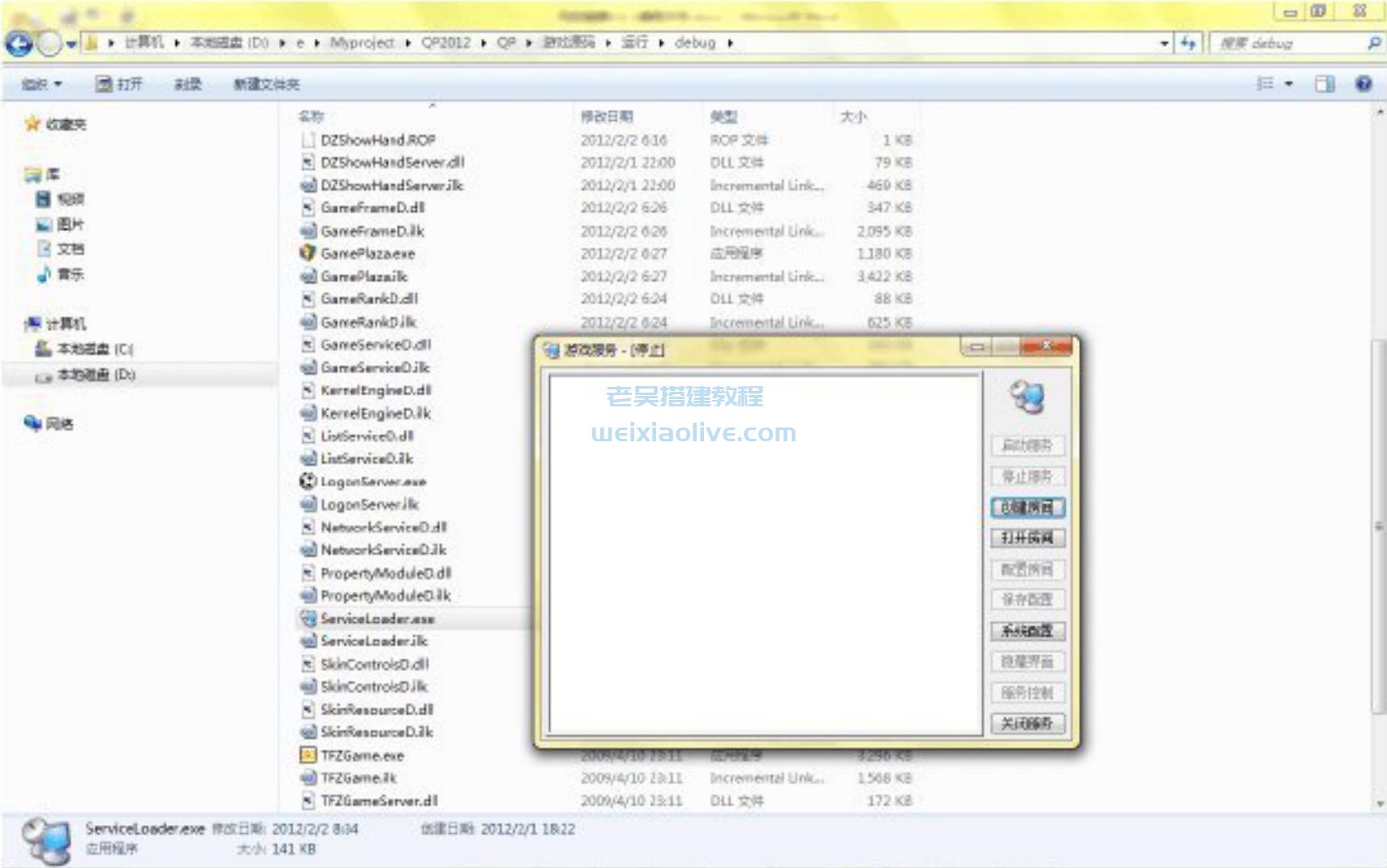
Task: Click the back navigation arrow
Action: pos(19,43)
